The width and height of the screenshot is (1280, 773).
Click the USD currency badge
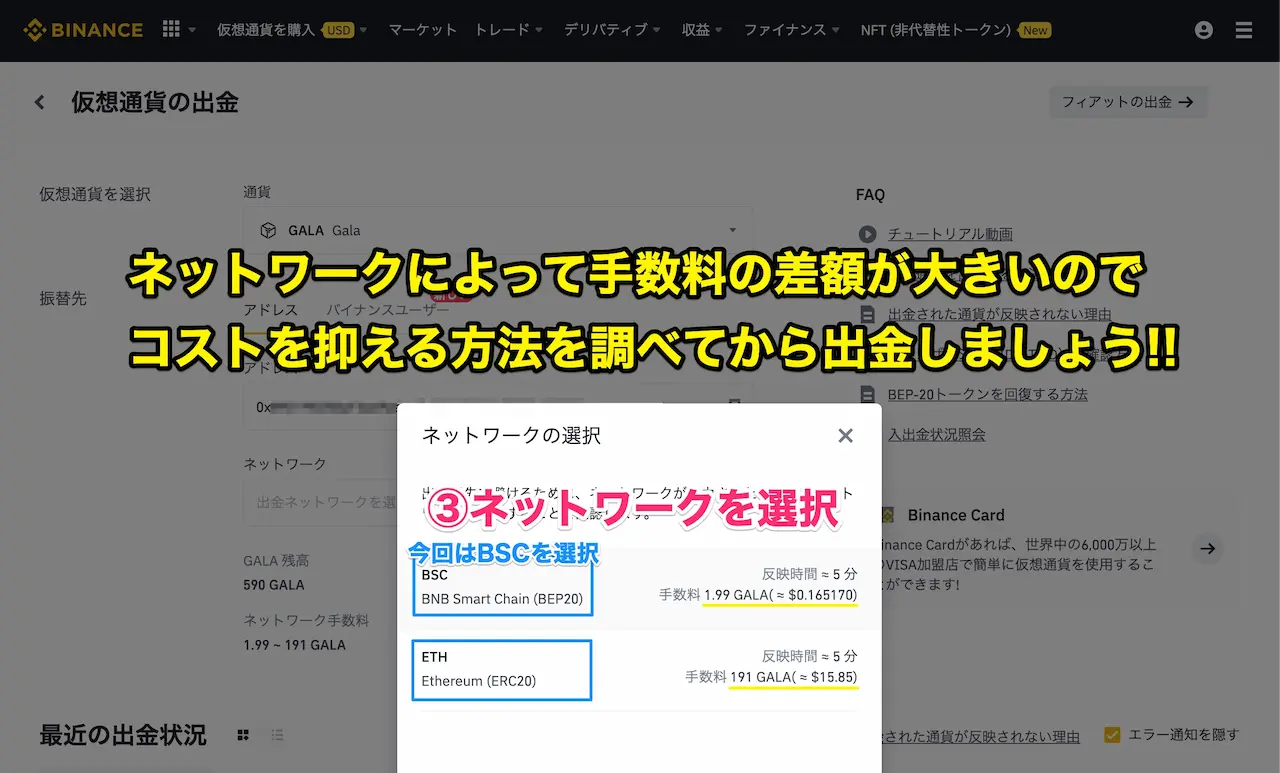(x=339, y=30)
